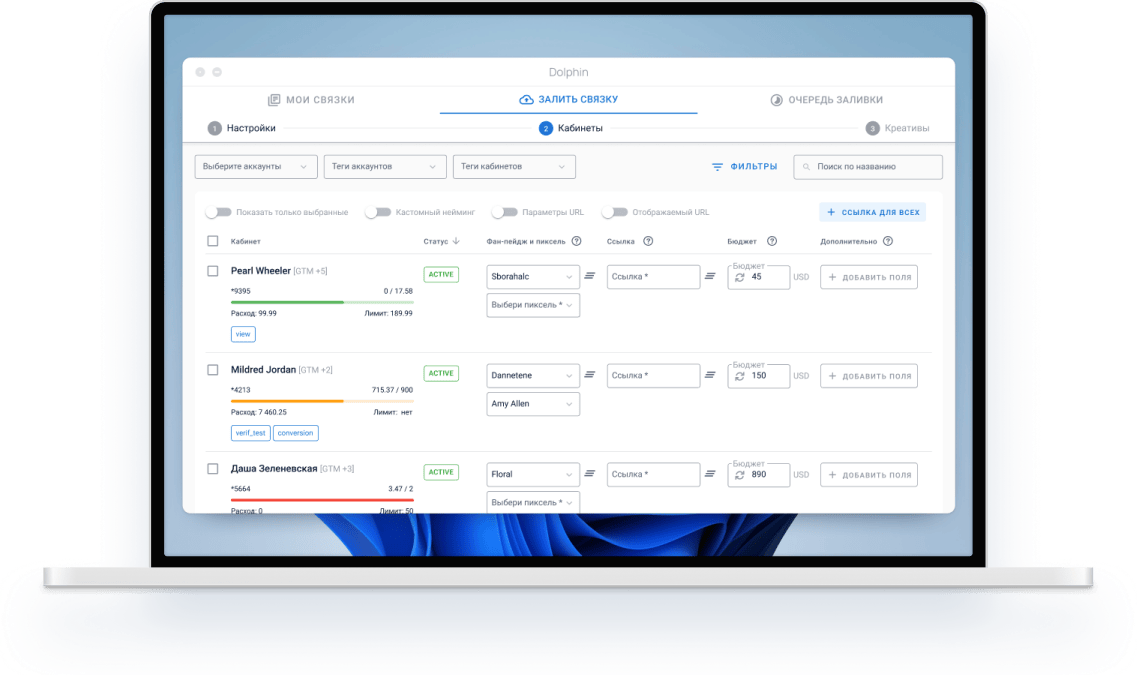Open the Amy Allen pixel dropdown
Image resolution: width=1137 pixels, height=675 pixels.
533,404
